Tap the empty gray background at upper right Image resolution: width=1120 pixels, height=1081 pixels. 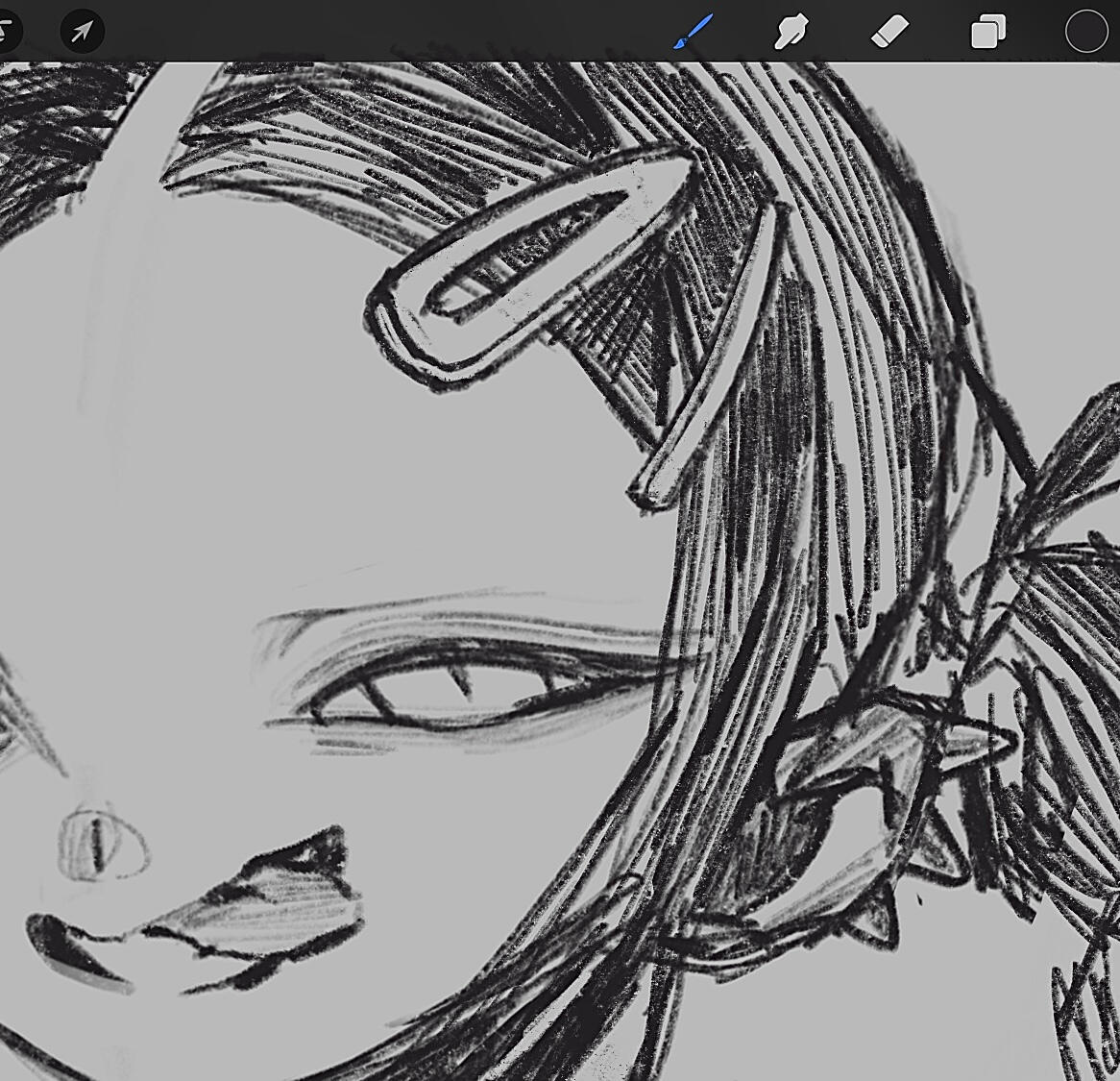[1037, 192]
